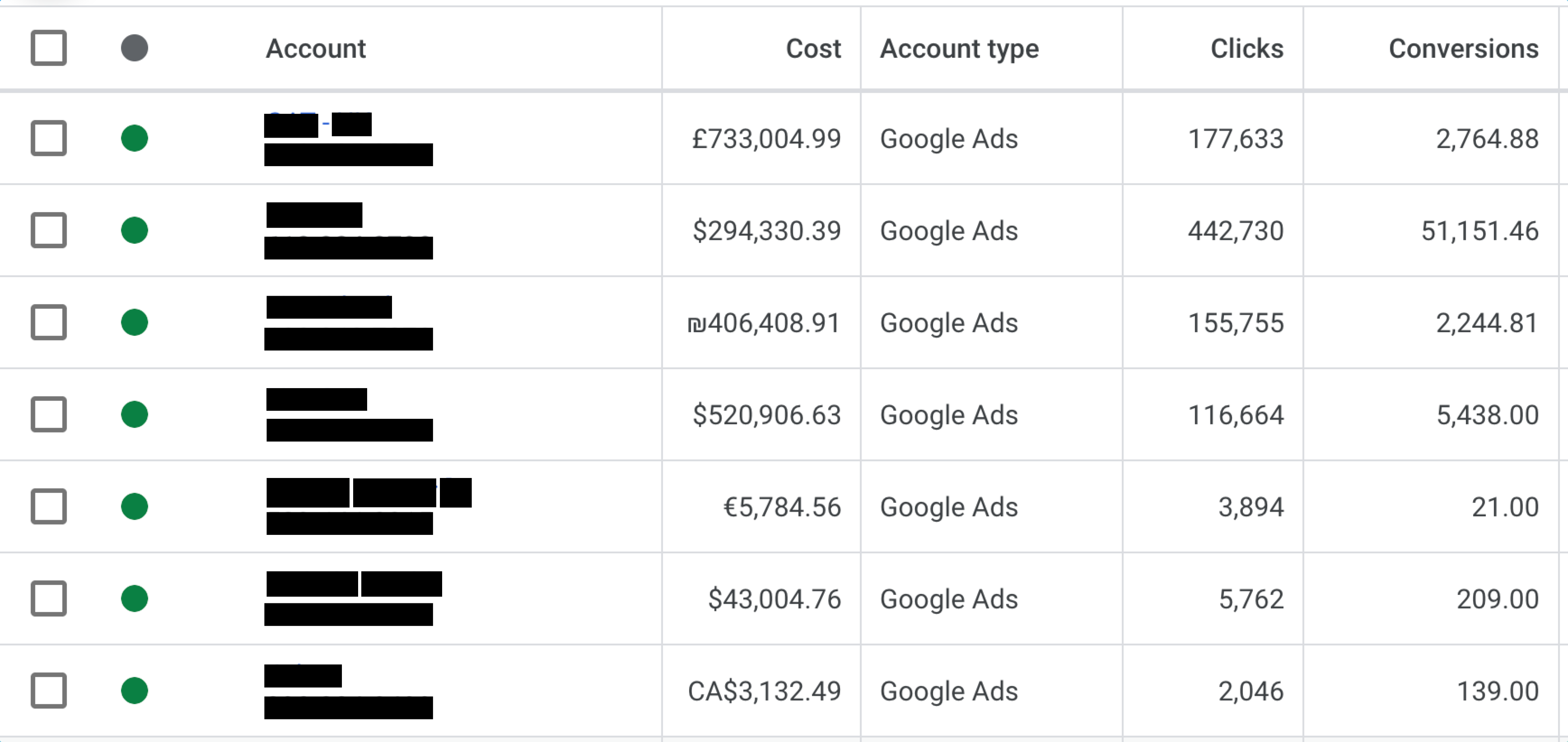
Task: Click green status dot for €5,784.56 account
Action: [x=135, y=507]
